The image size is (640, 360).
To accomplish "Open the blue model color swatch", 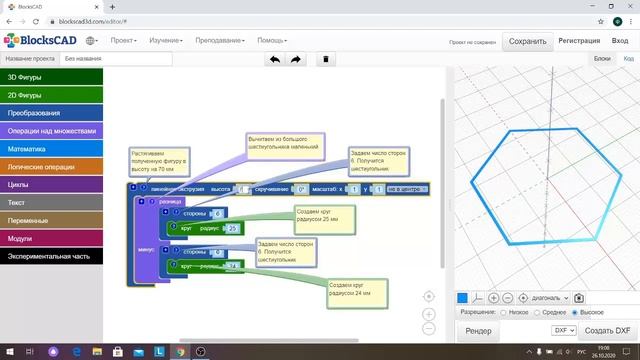I will pyautogui.click(x=462, y=298).
